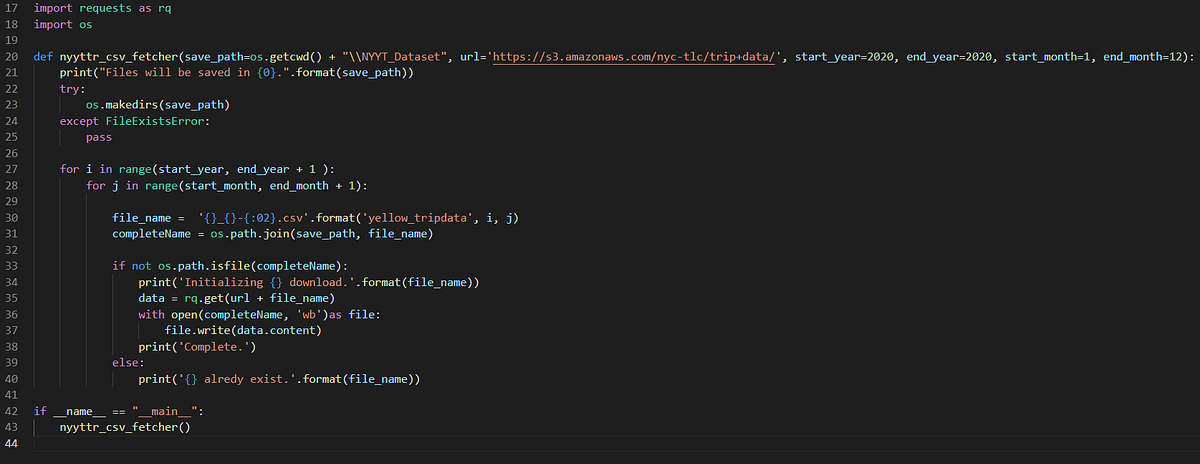The width and height of the screenshot is (1200, 464).
Task: Place cursor on end_year=2020 parameter
Action: pyautogui.click(x=950, y=57)
